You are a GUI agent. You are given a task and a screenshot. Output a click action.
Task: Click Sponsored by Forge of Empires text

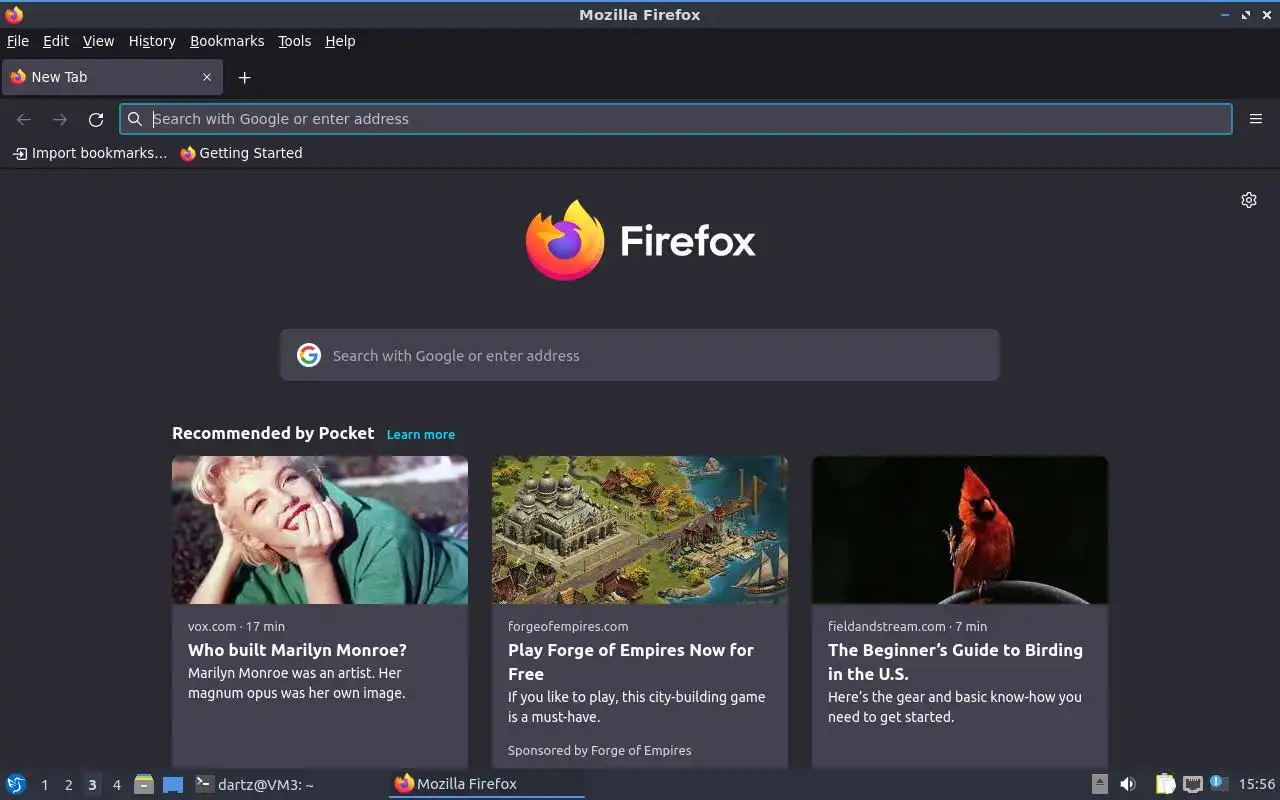point(599,750)
